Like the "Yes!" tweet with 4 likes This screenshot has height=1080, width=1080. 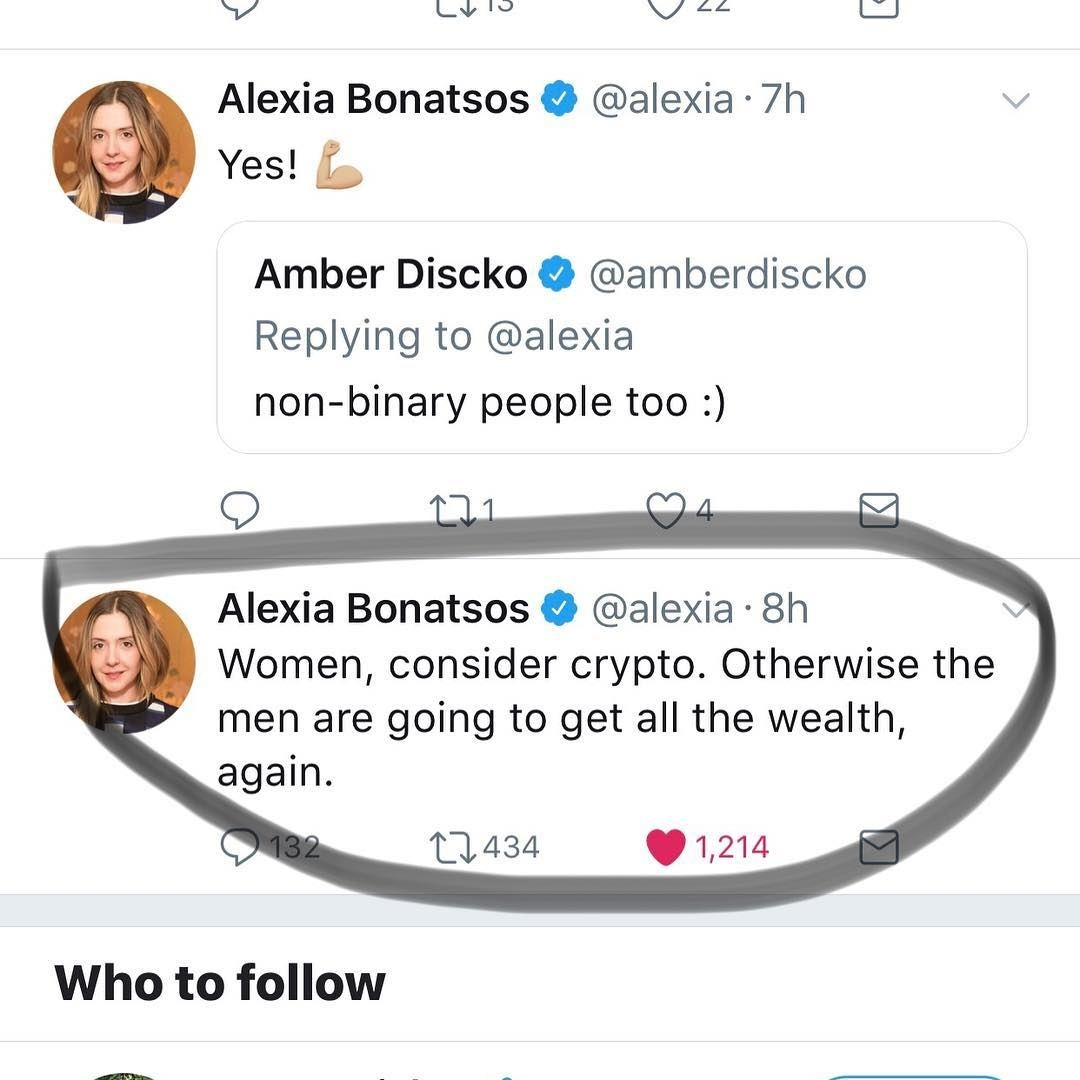665,511
